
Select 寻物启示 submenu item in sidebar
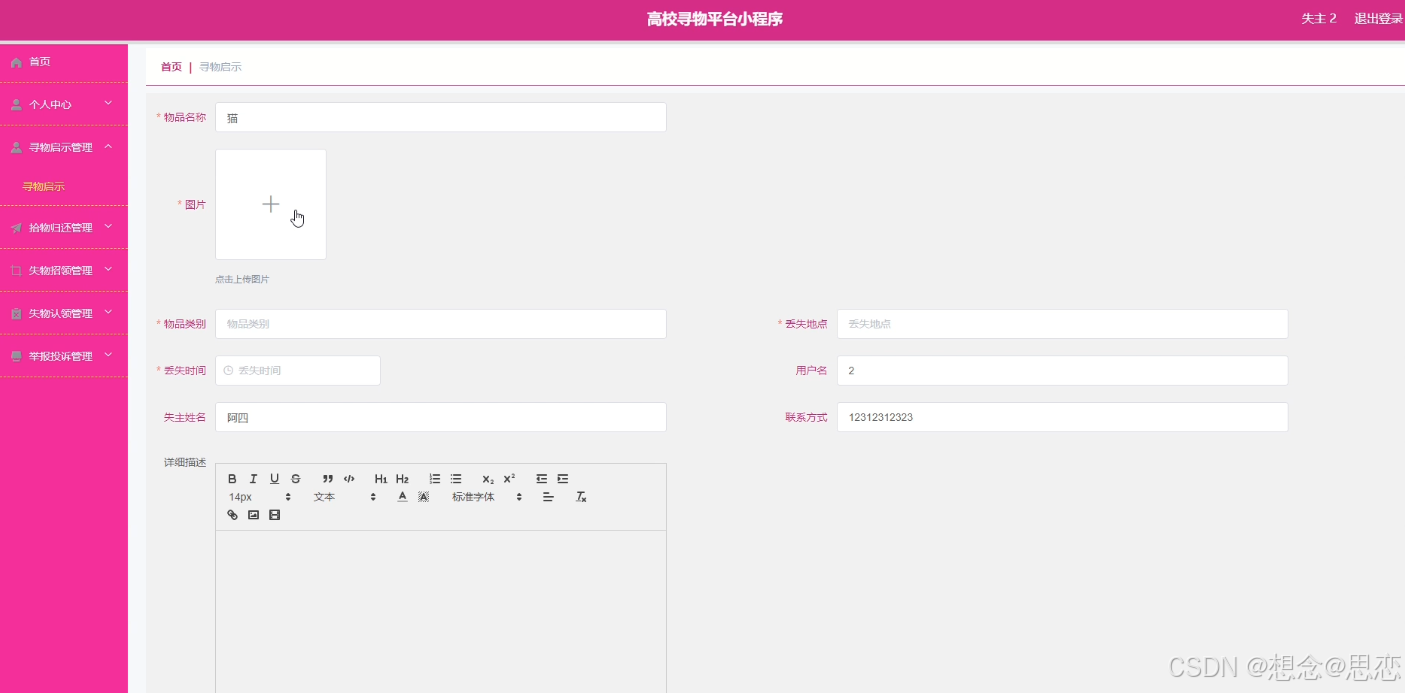[44, 187]
